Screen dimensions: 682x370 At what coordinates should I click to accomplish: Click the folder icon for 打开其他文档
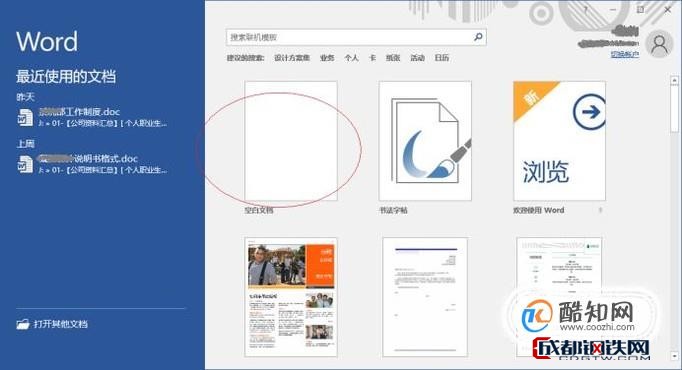[x=23, y=324]
